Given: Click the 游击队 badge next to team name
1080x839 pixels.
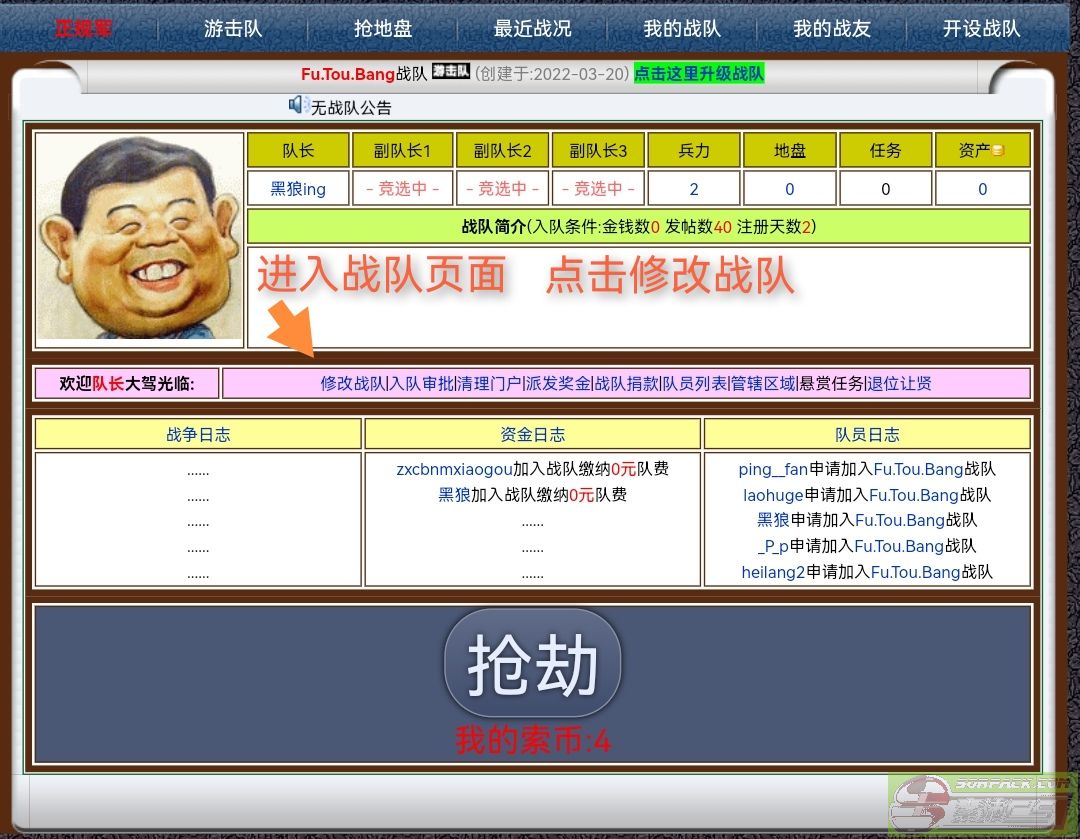Looking at the screenshot, I should tap(450, 73).
